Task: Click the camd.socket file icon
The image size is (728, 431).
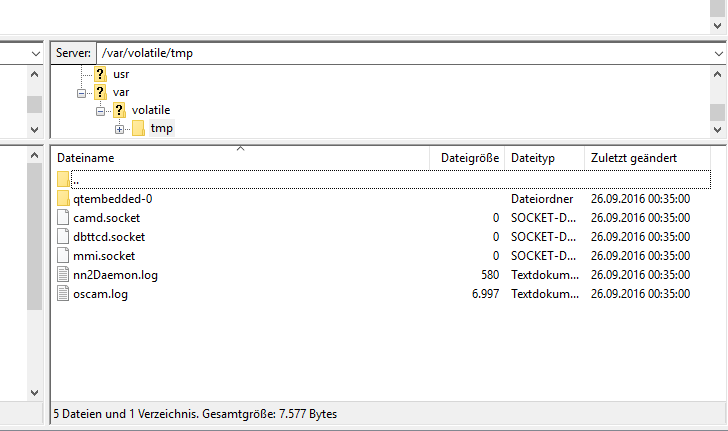Action: pos(64,218)
